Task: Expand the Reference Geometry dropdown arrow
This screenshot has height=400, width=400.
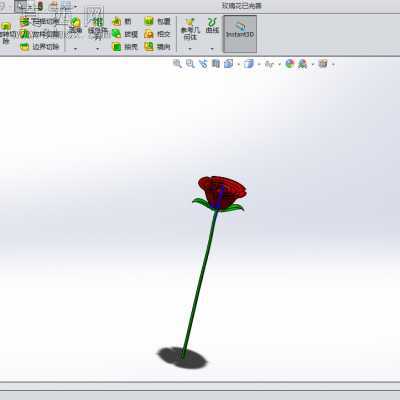Action: (190, 49)
